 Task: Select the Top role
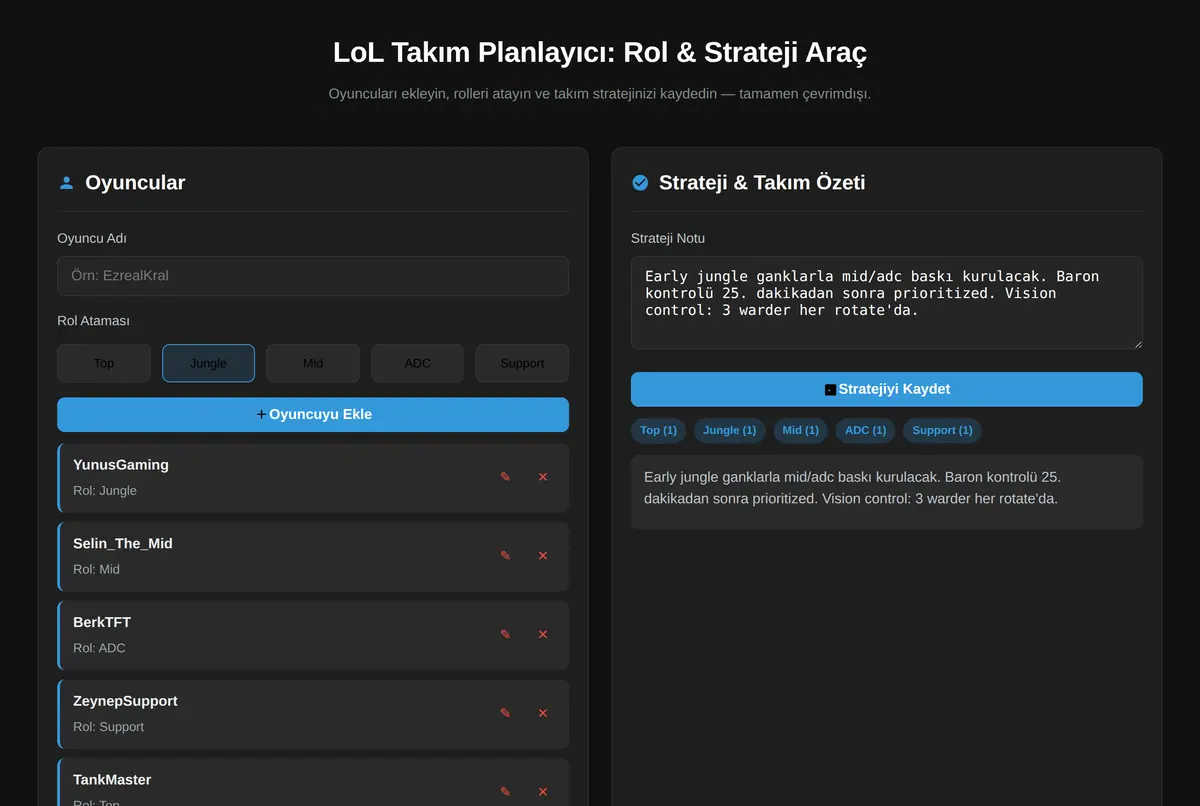(x=104, y=363)
